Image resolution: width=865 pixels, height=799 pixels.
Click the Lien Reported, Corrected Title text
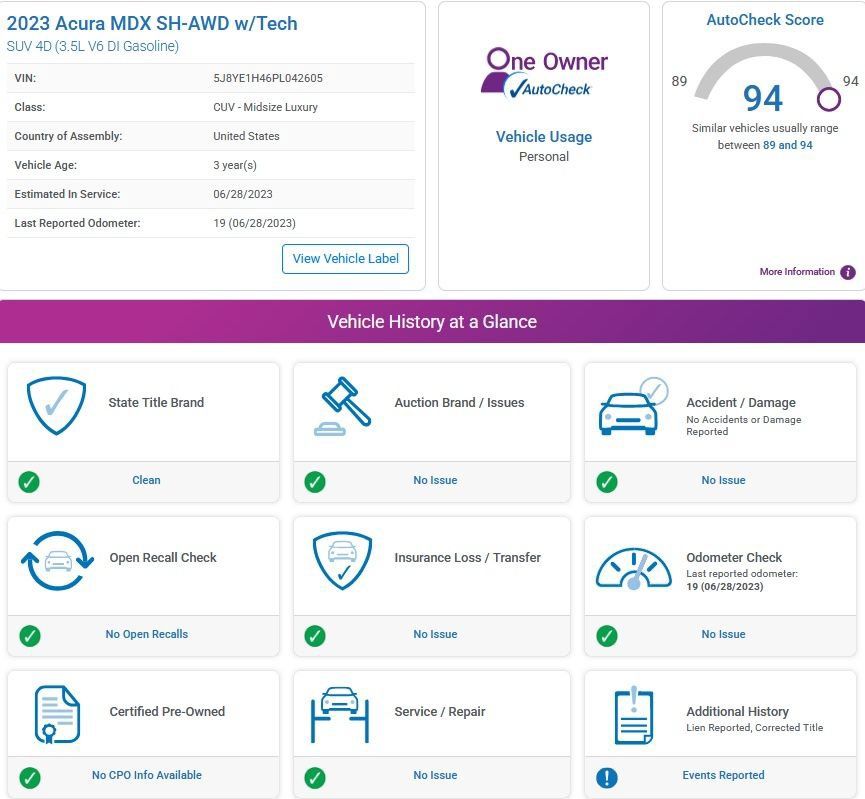click(755, 728)
